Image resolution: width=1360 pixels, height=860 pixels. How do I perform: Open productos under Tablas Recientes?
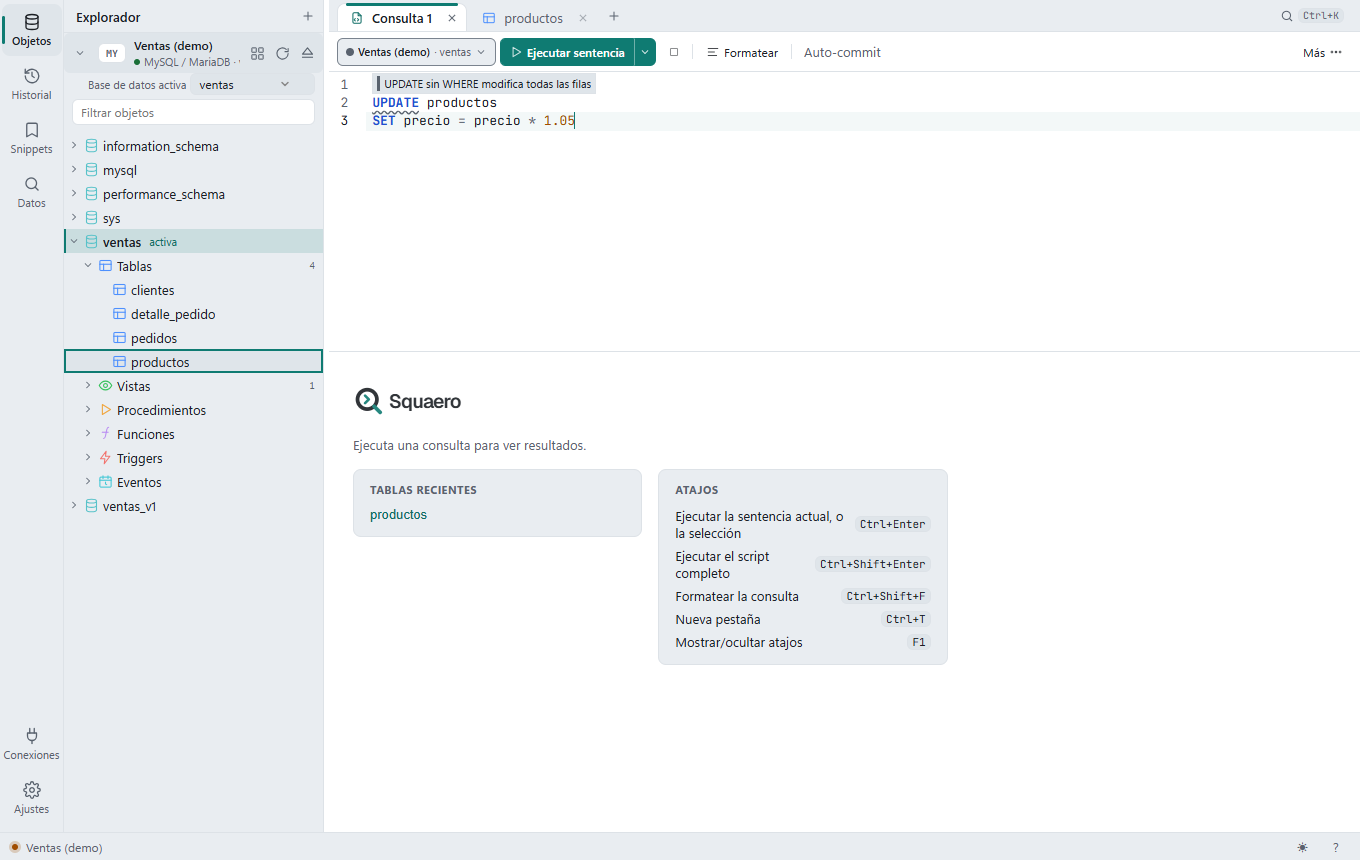(398, 515)
